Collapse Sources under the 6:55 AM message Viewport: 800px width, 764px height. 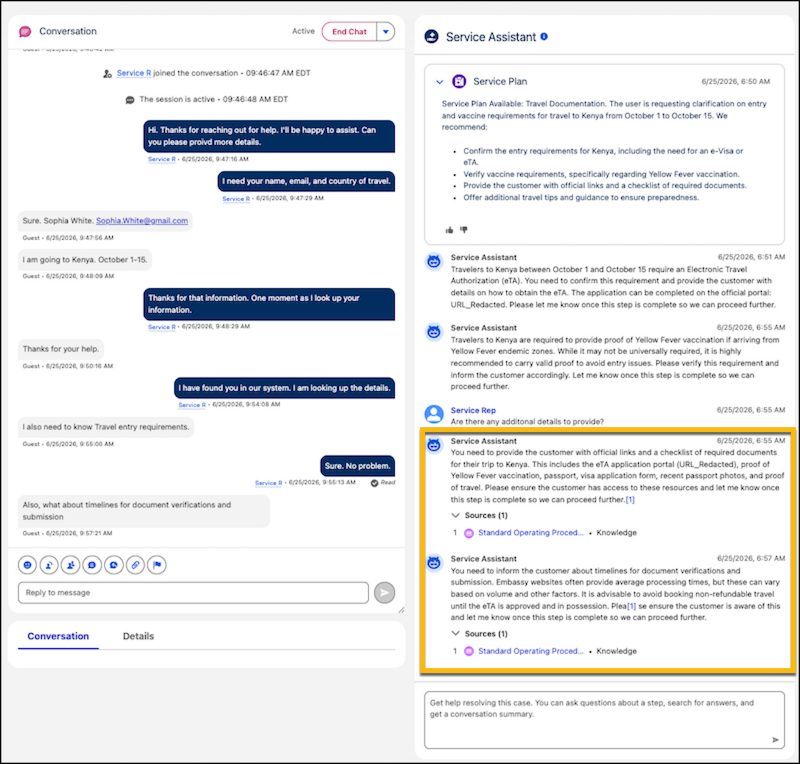(456, 515)
